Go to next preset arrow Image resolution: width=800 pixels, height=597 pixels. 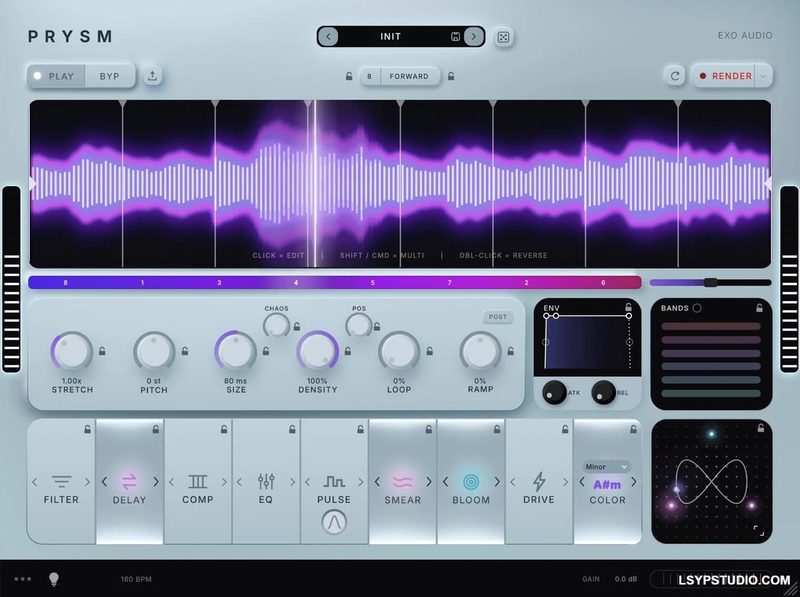(x=474, y=37)
